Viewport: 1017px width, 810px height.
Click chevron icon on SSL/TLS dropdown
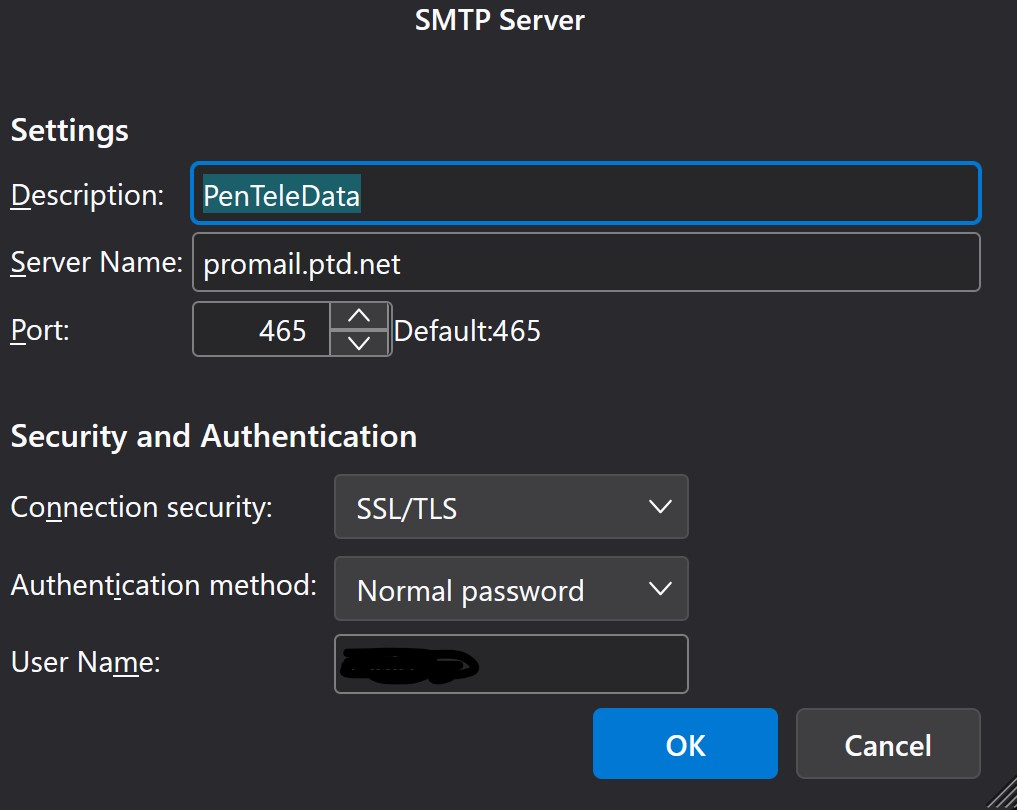click(x=659, y=507)
